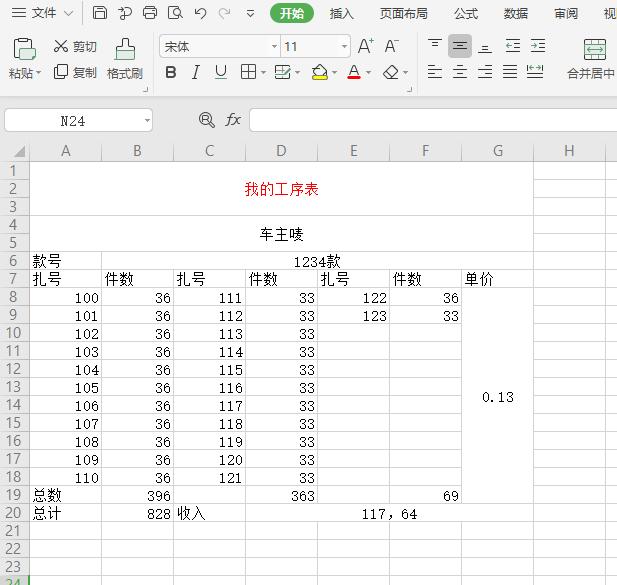The width and height of the screenshot is (617, 585).
Task: Click the zoom magnifier beside fx
Action: click(207, 120)
